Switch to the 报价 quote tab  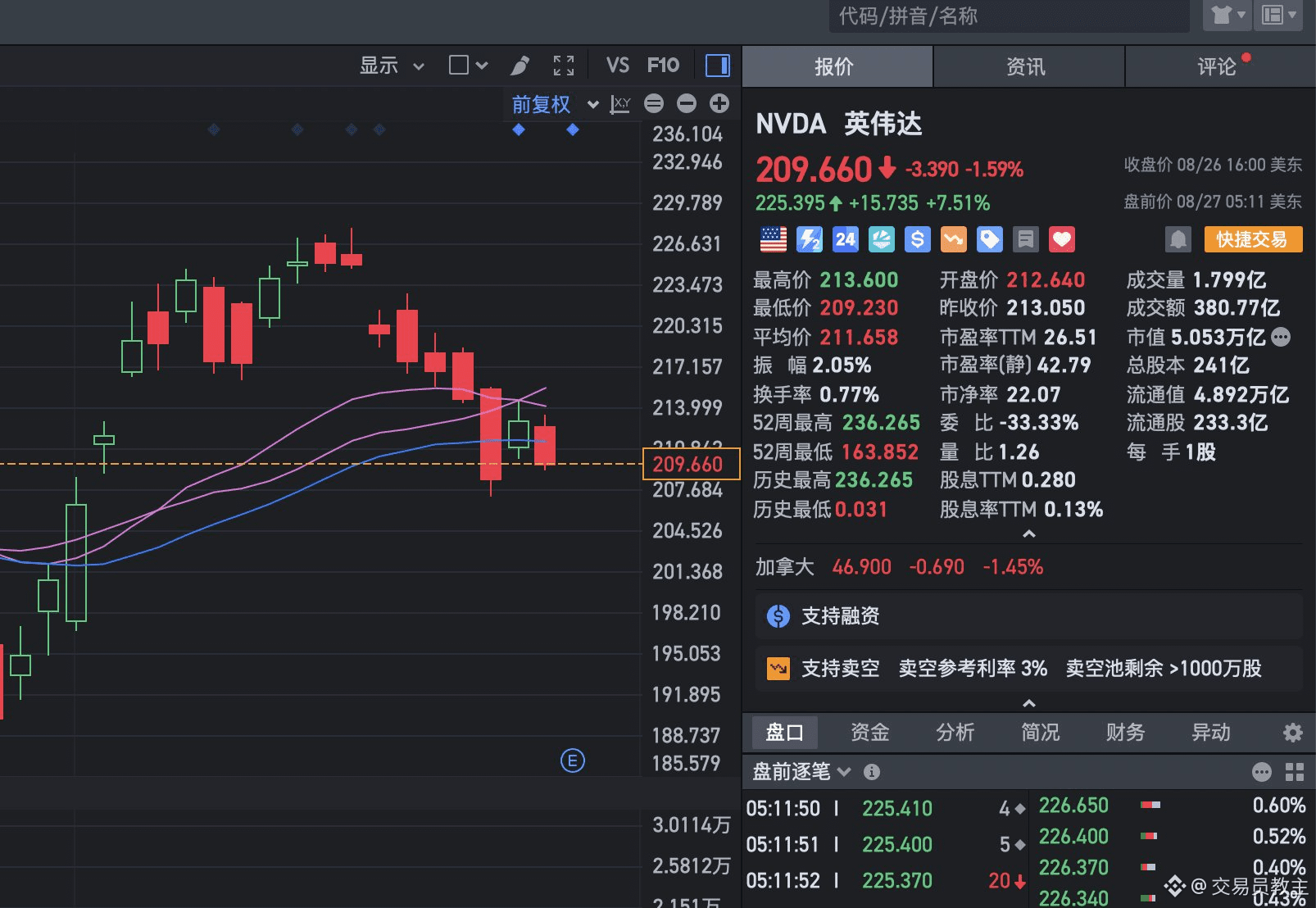[837, 66]
